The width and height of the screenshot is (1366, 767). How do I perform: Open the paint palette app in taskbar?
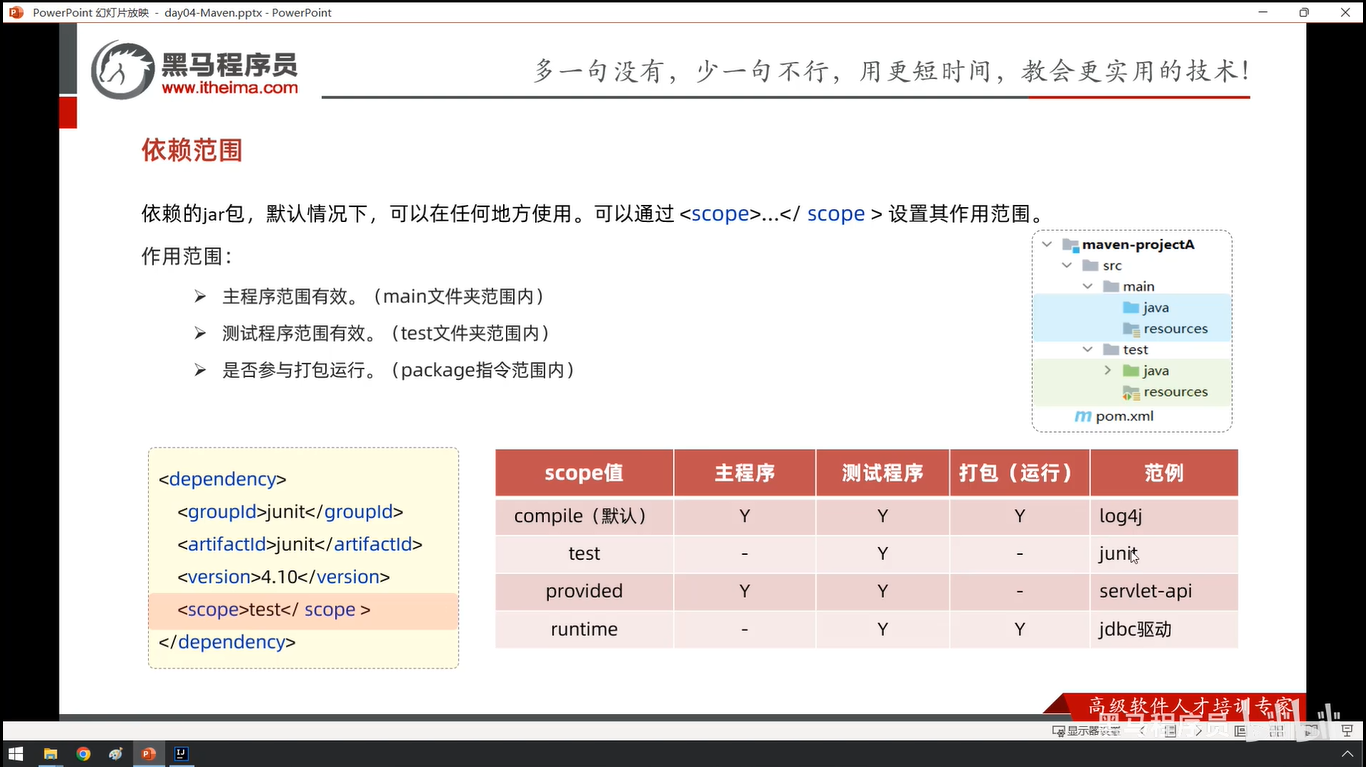(116, 754)
